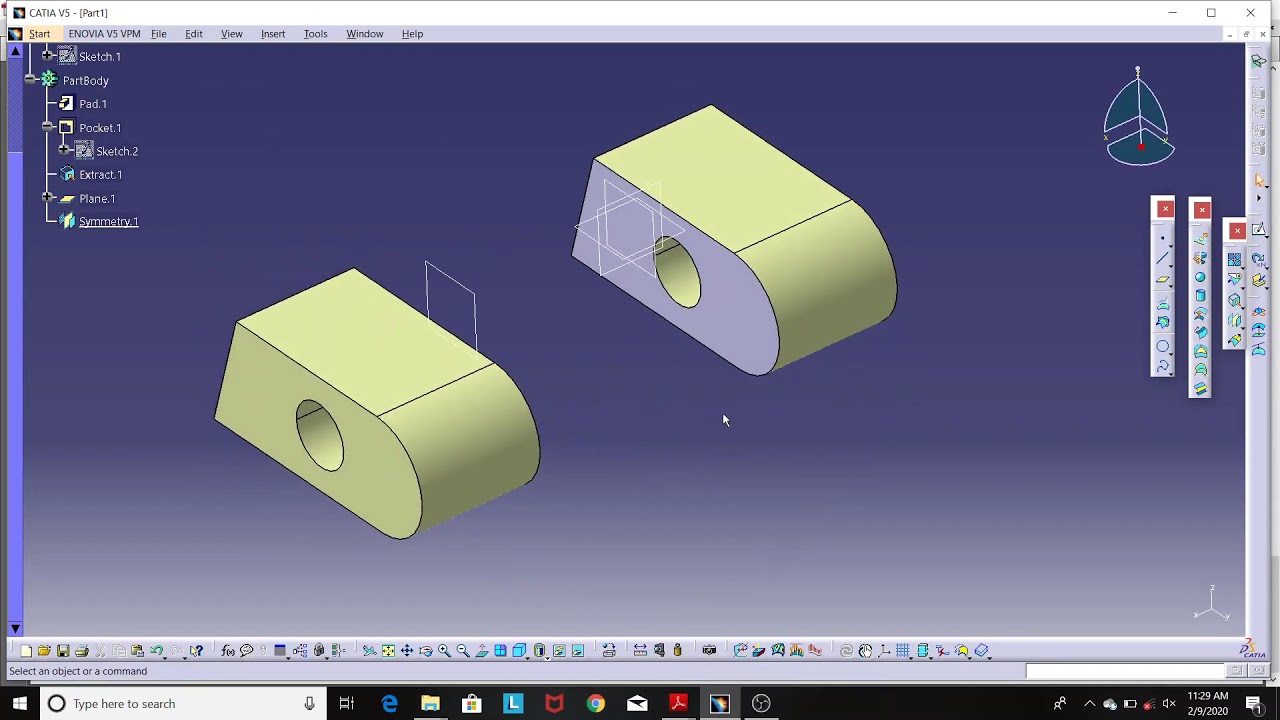
Task: Expand the Sketch.2 tree node
Action: [x=64, y=150]
